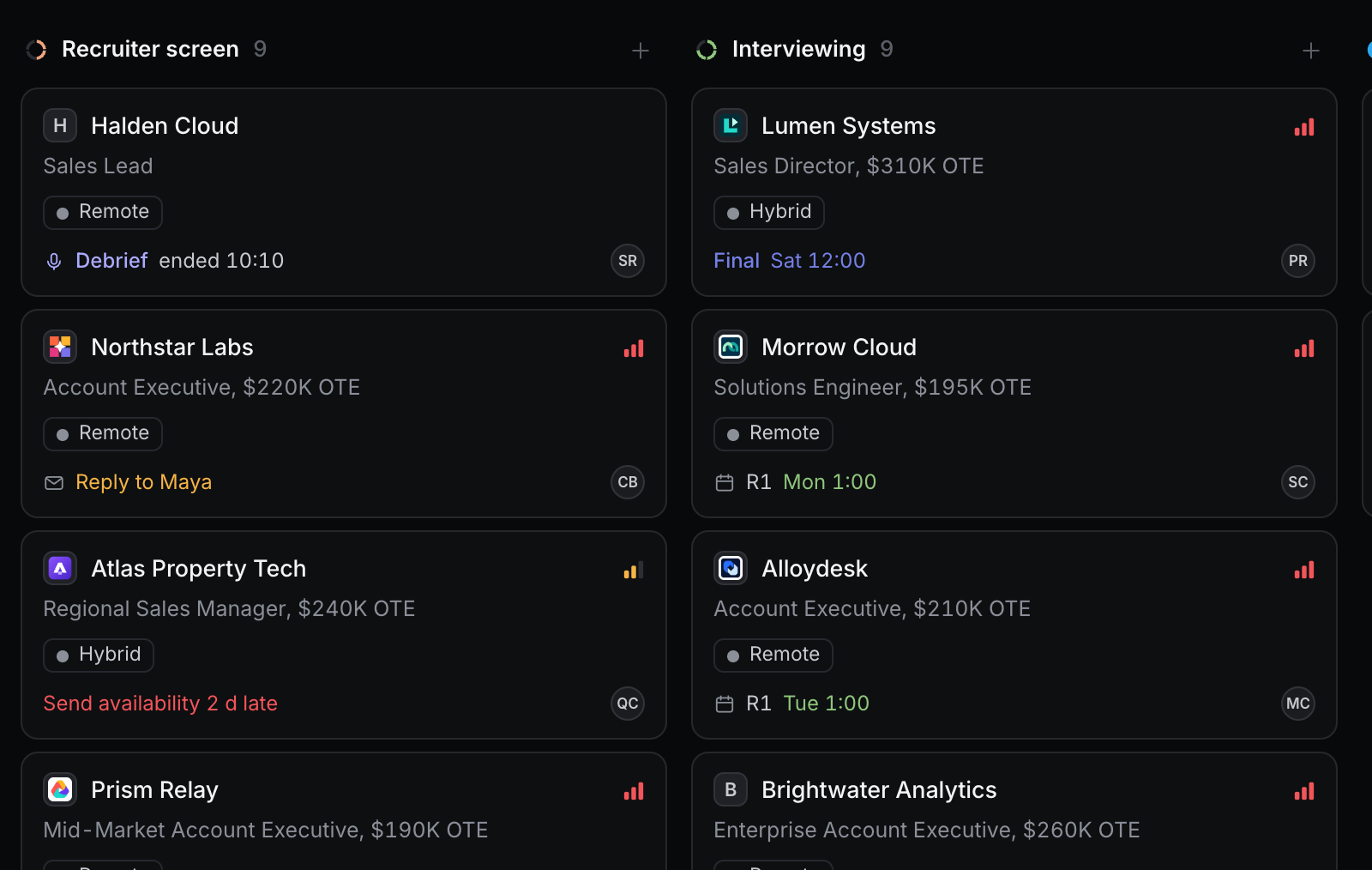This screenshot has height=870, width=1372.
Task: Open Brightwater Analytics B logo
Action: tap(731, 789)
